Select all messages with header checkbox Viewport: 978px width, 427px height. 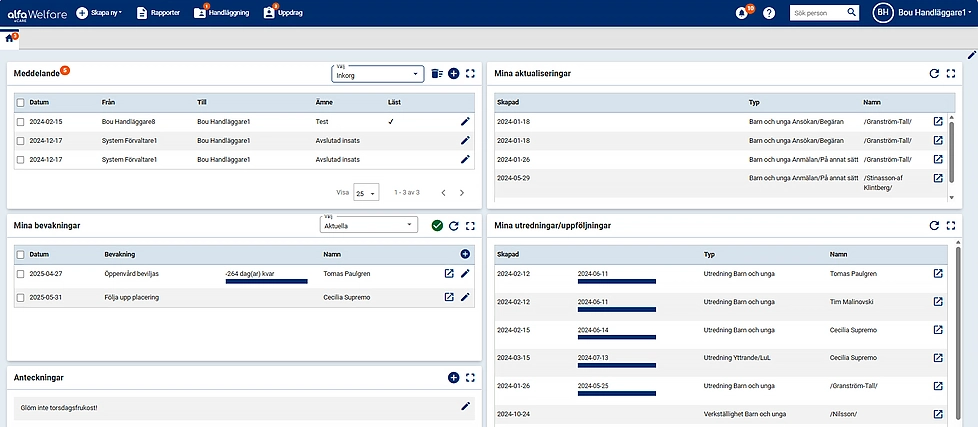pos(20,102)
